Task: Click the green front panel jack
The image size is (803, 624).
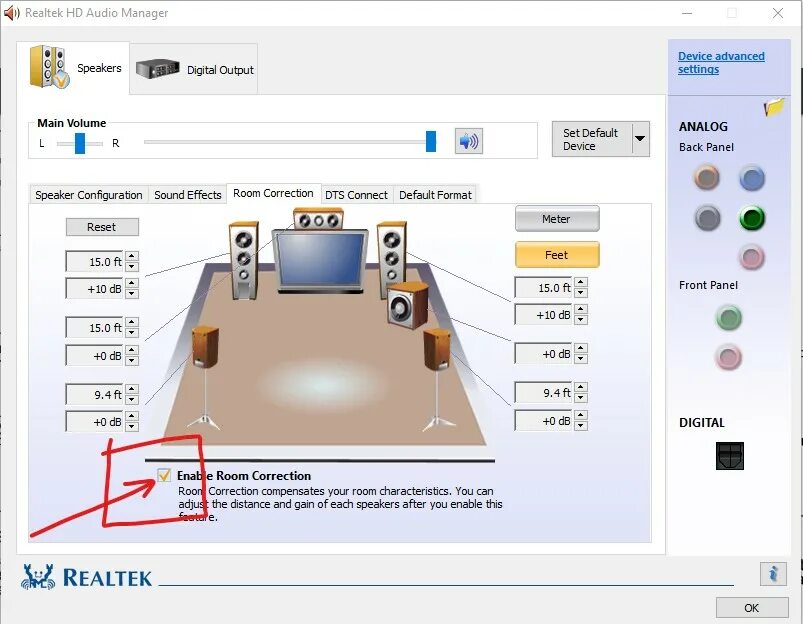Action: [728, 318]
